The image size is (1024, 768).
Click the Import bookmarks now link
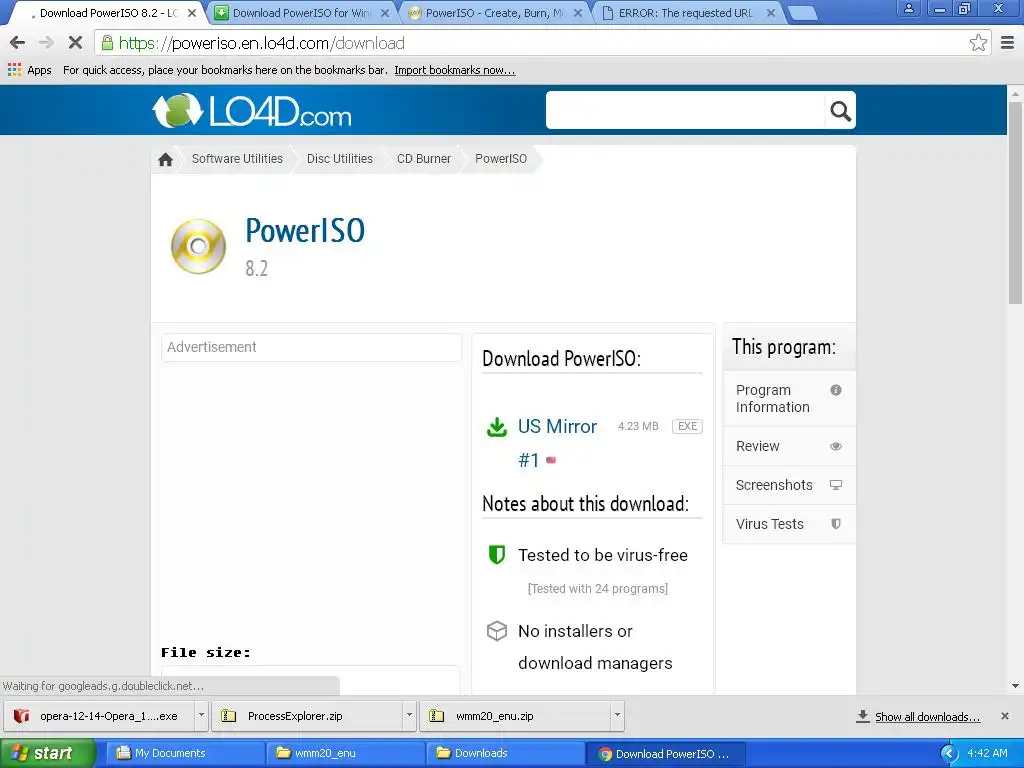(455, 70)
